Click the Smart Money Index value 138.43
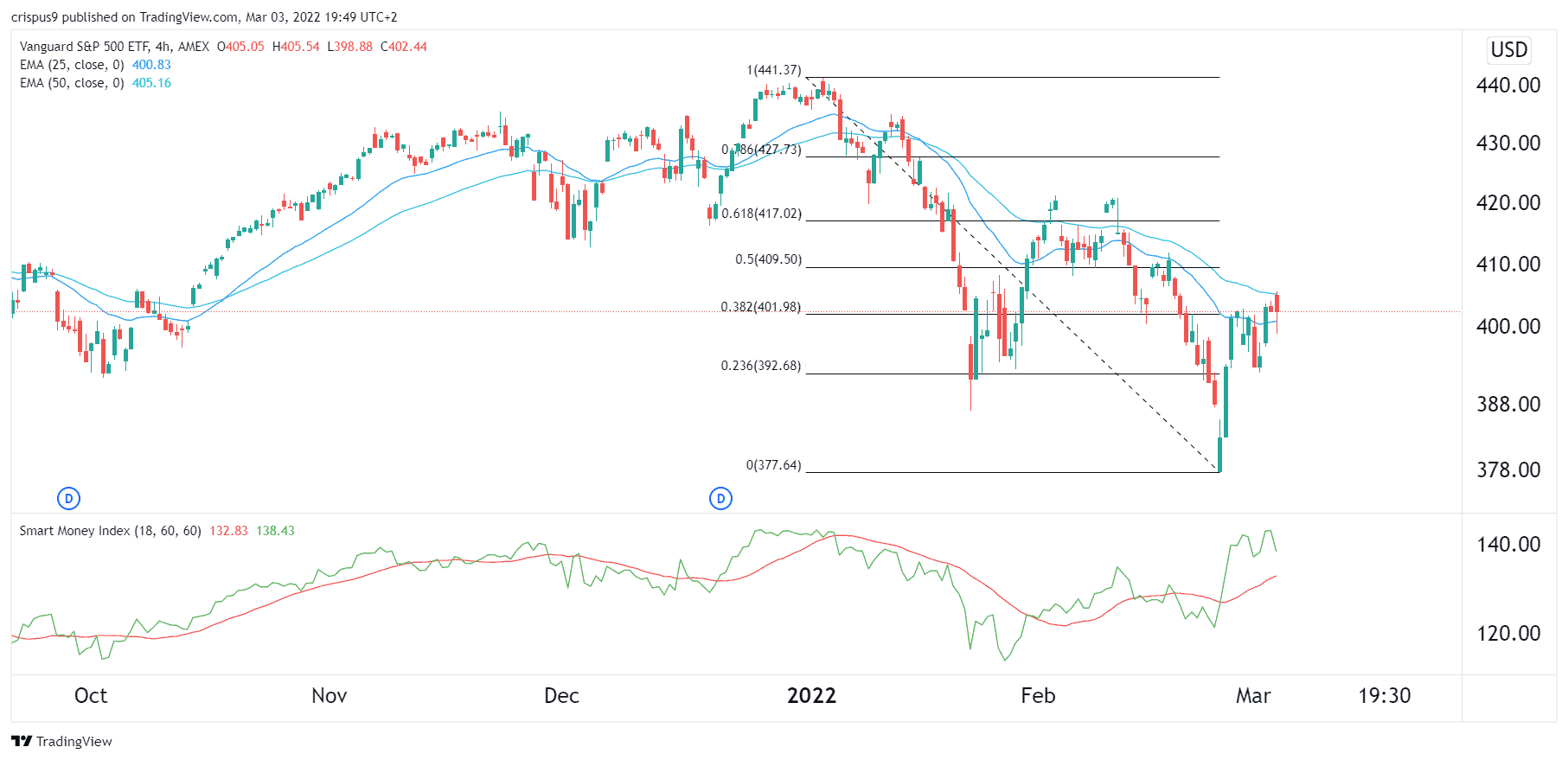 pos(275,531)
